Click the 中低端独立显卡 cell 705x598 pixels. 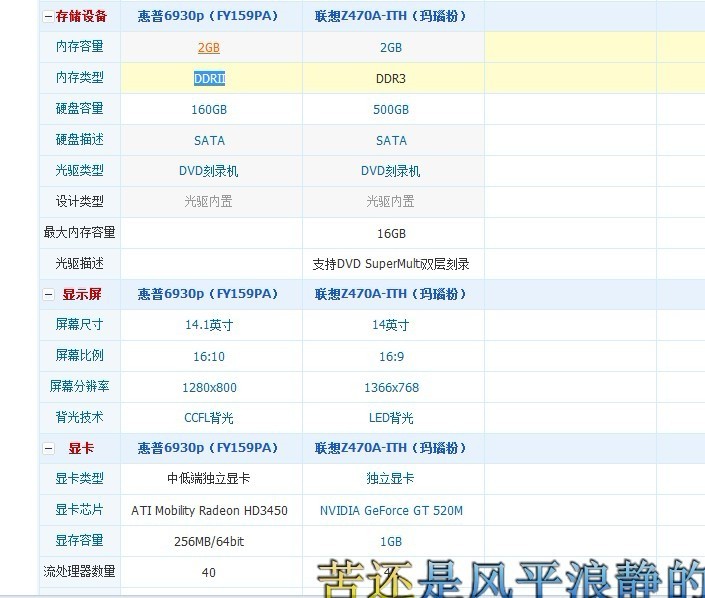(209, 478)
